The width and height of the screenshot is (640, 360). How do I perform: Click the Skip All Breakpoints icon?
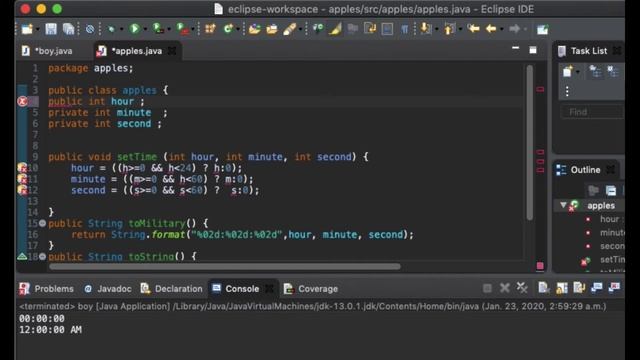point(90,29)
